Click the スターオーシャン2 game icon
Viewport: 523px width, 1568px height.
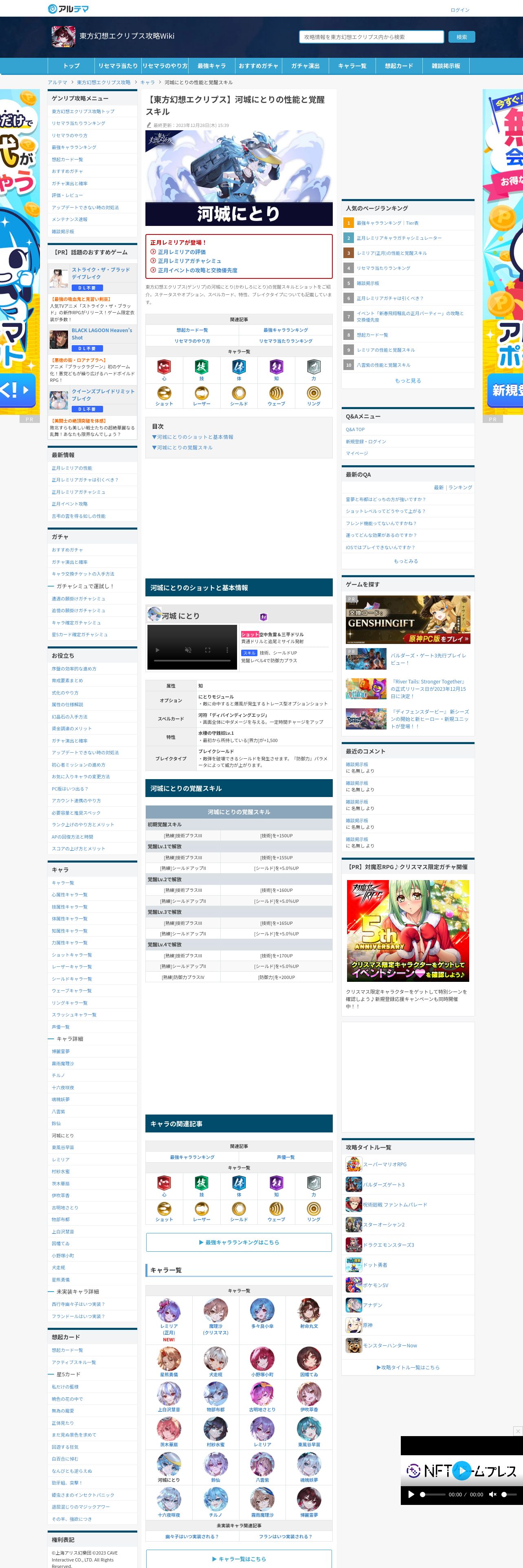(x=354, y=1224)
